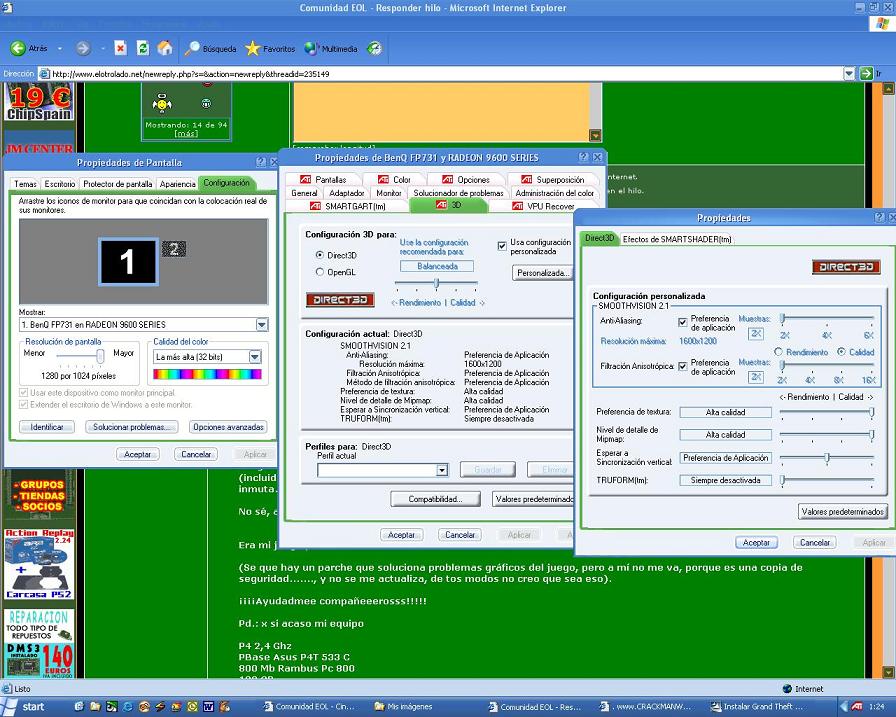
Task: Switch to Efectos de SMARTSHADER(tm) tab
Action: (677, 239)
